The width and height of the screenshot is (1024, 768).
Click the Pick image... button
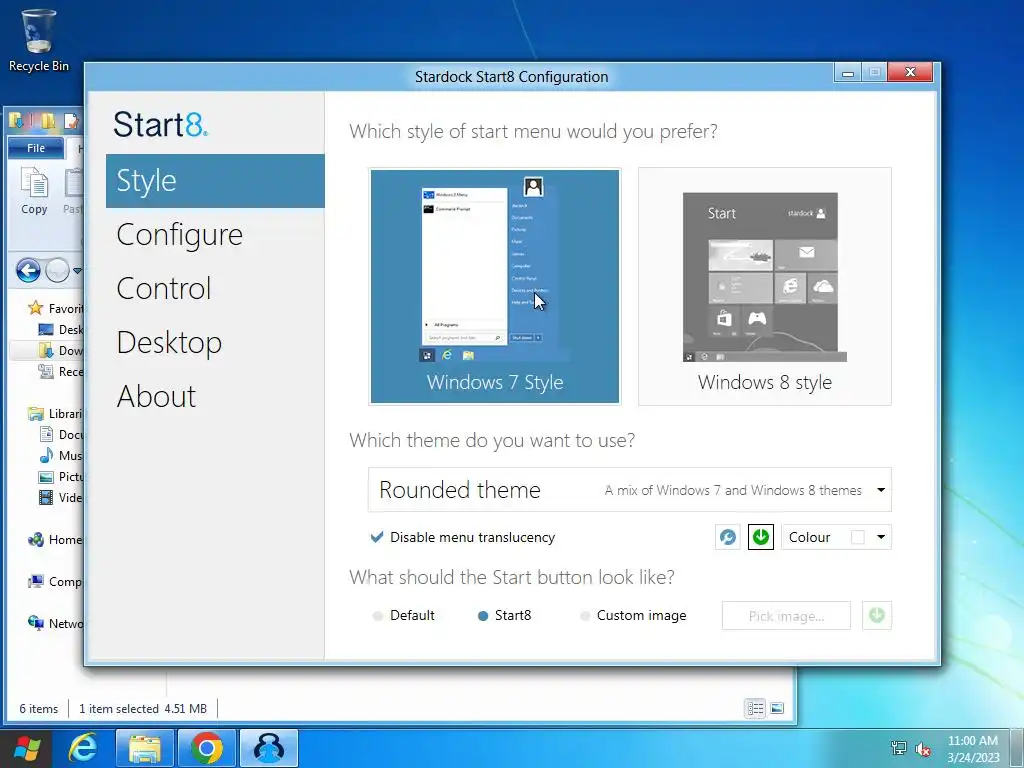coord(786,616)
